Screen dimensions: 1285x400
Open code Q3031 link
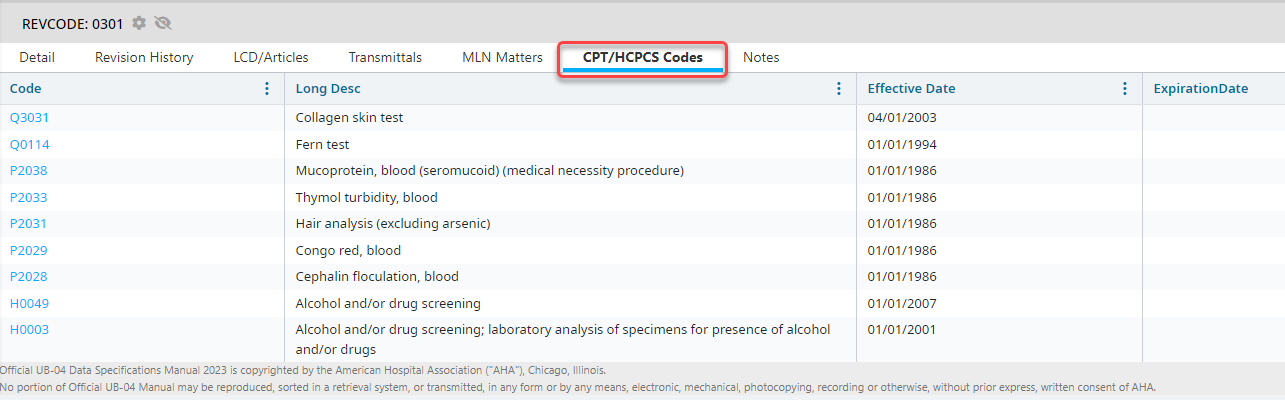tap(29, 118)
